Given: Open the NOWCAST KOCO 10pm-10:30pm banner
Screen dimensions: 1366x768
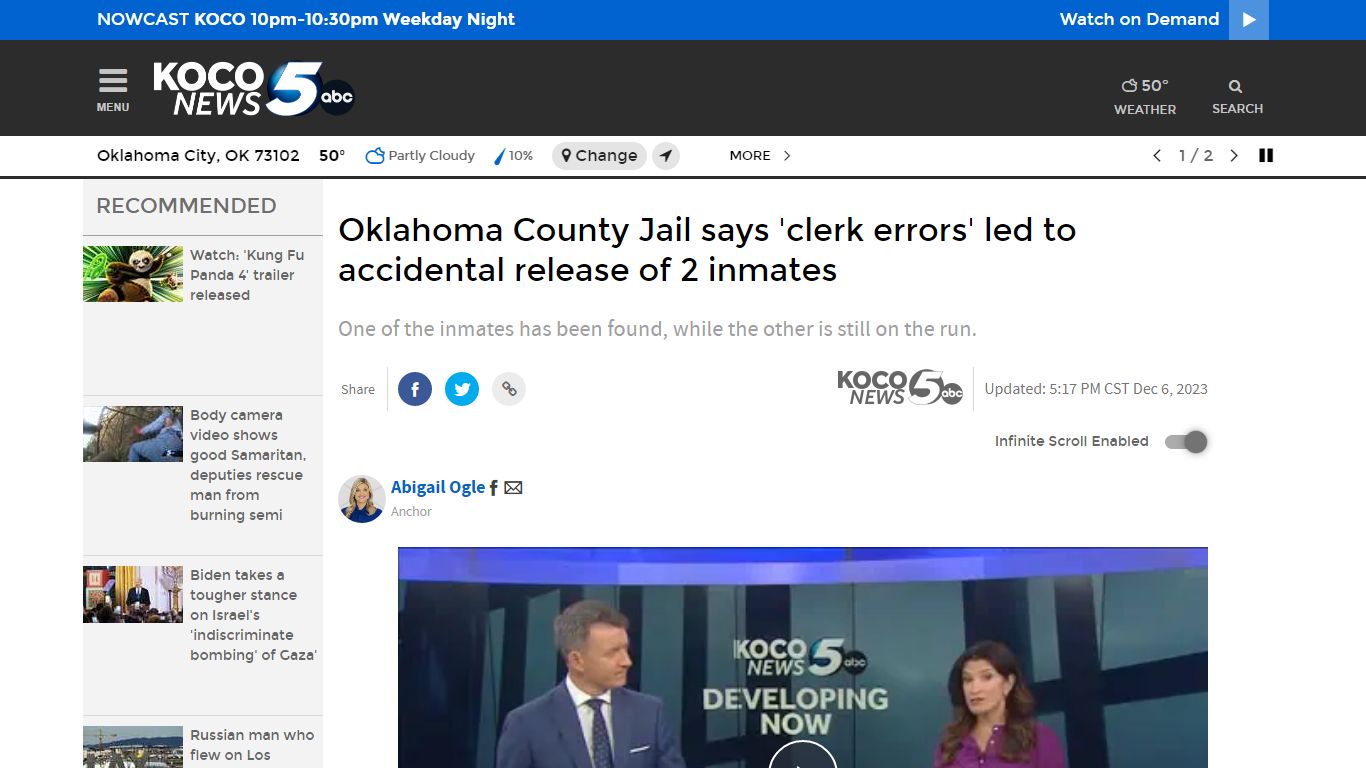Looking at the screenshot, I should [x=306, y=19].
